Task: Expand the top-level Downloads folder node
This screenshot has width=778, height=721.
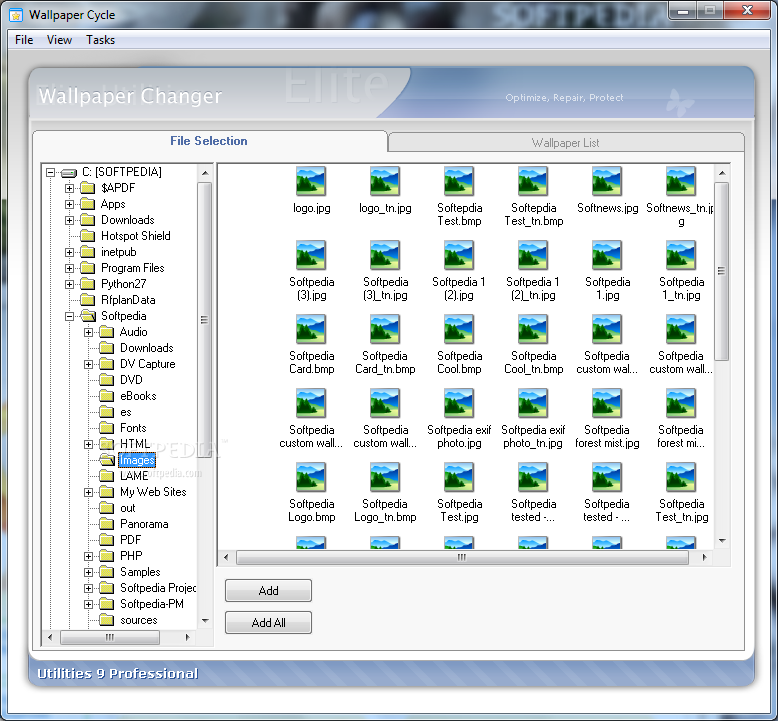Action: 69,220
